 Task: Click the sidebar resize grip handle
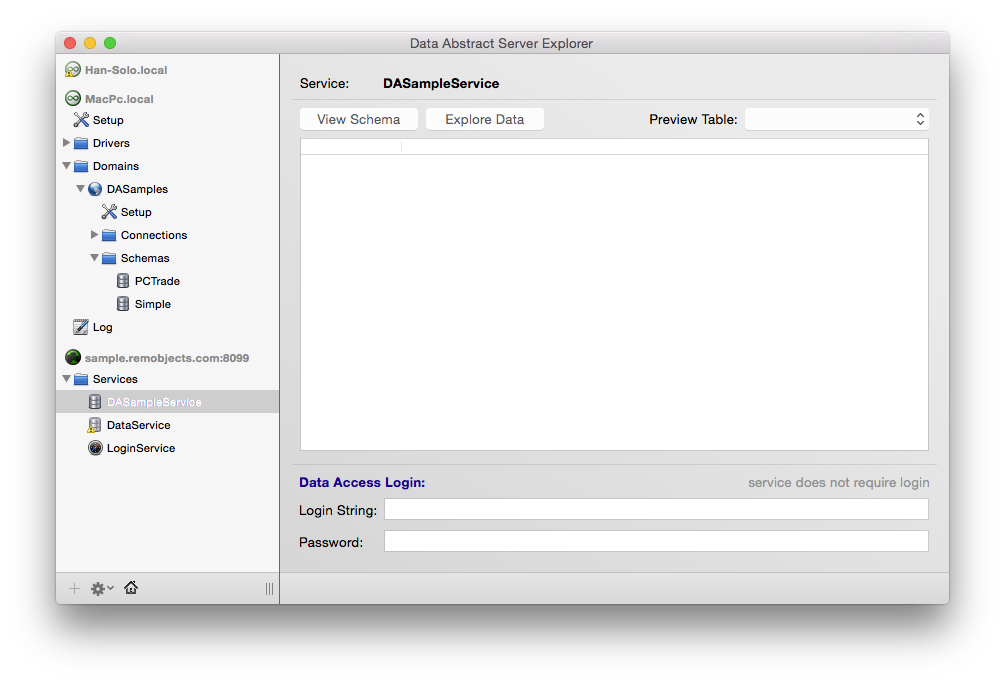tap(269, 588)
